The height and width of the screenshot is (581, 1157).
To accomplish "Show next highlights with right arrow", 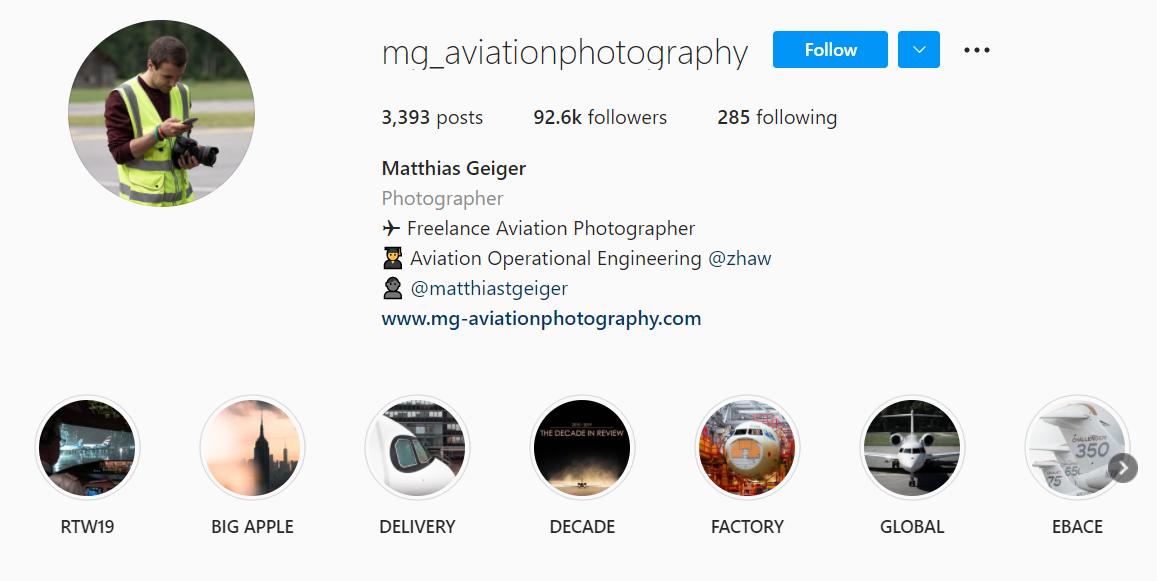I will (1123, 467).
